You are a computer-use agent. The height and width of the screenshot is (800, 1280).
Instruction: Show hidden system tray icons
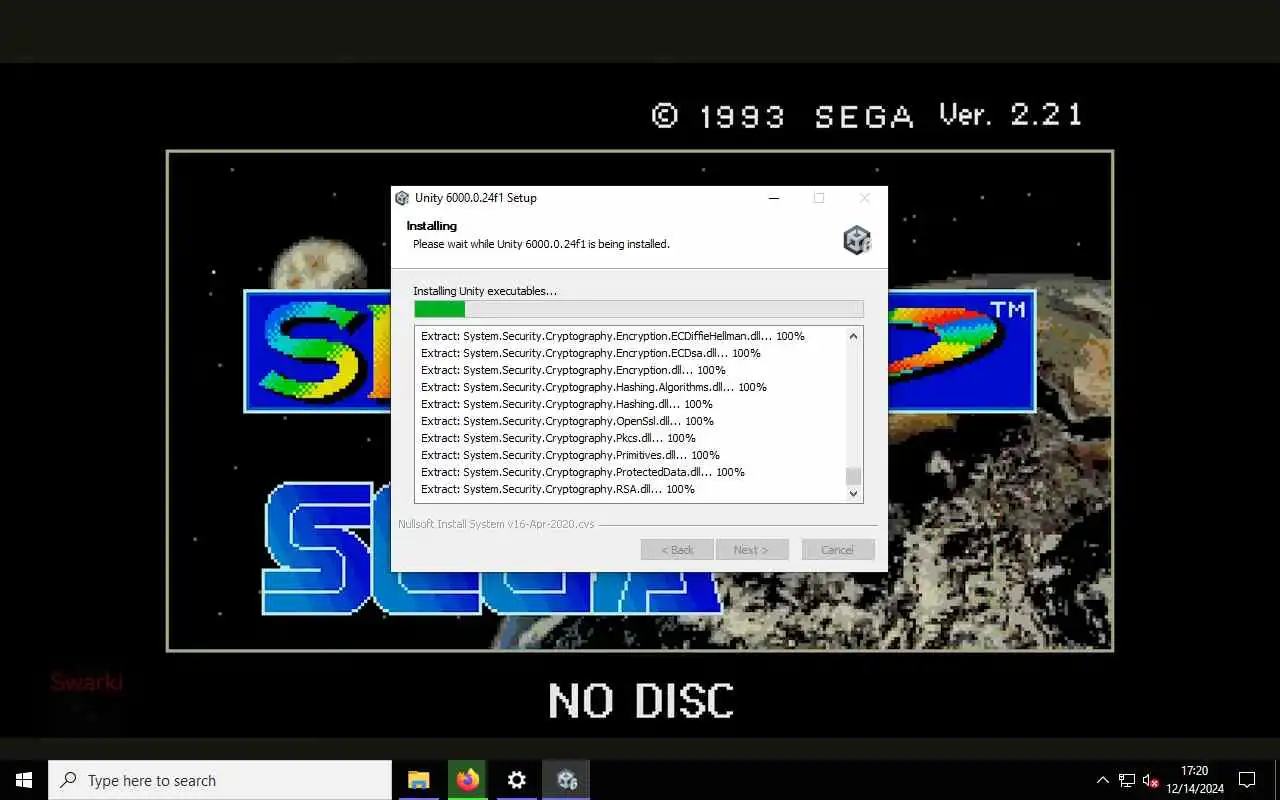pyautogui.click(x=1103, y=780)
